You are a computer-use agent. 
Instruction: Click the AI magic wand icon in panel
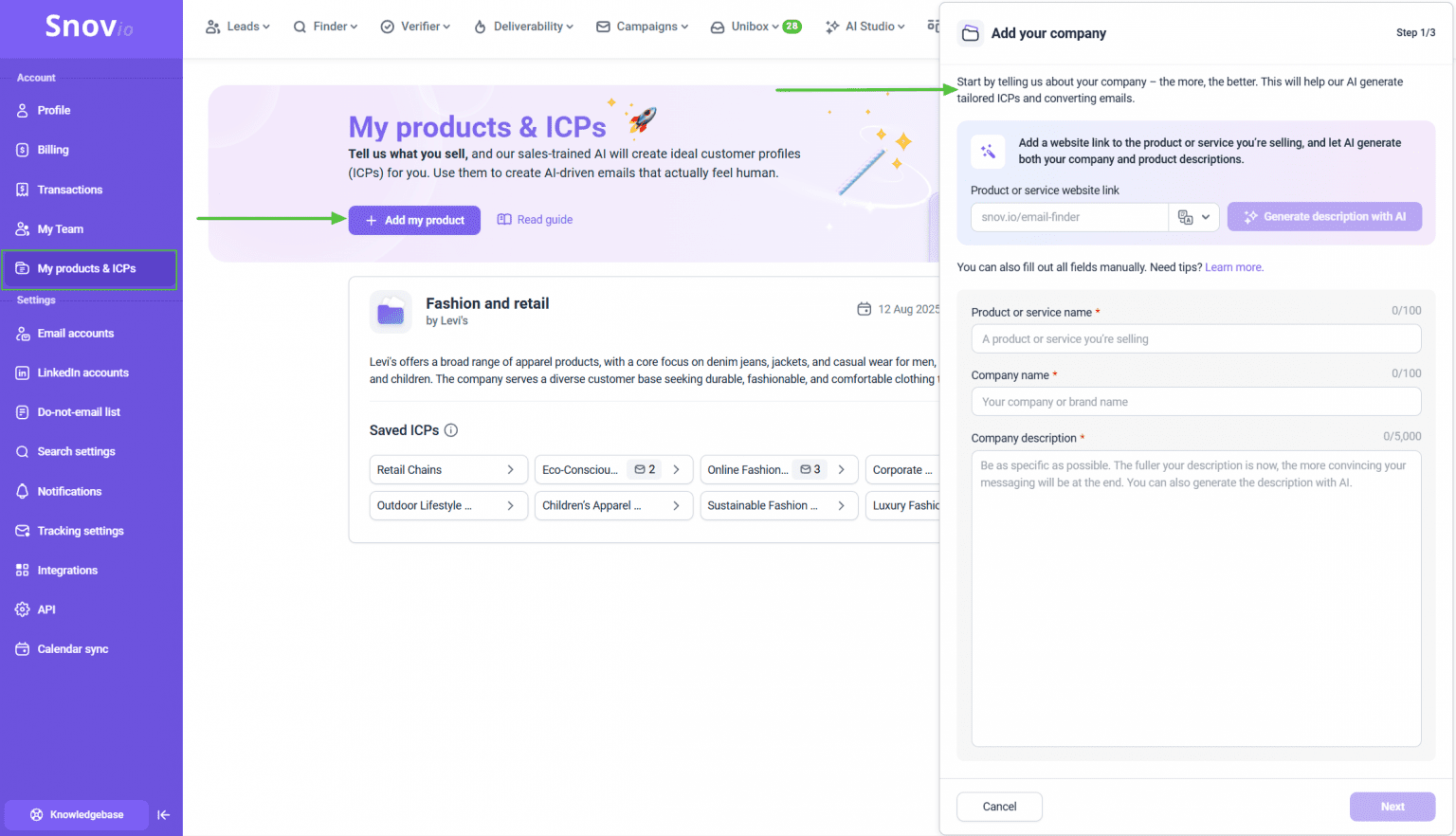pyautogui.click(x=988, y=152)
